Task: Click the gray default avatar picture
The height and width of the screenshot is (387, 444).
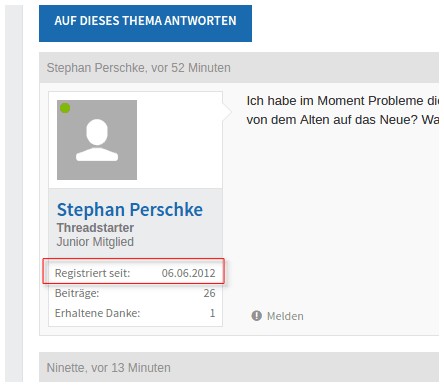Action: click(97, 140)
